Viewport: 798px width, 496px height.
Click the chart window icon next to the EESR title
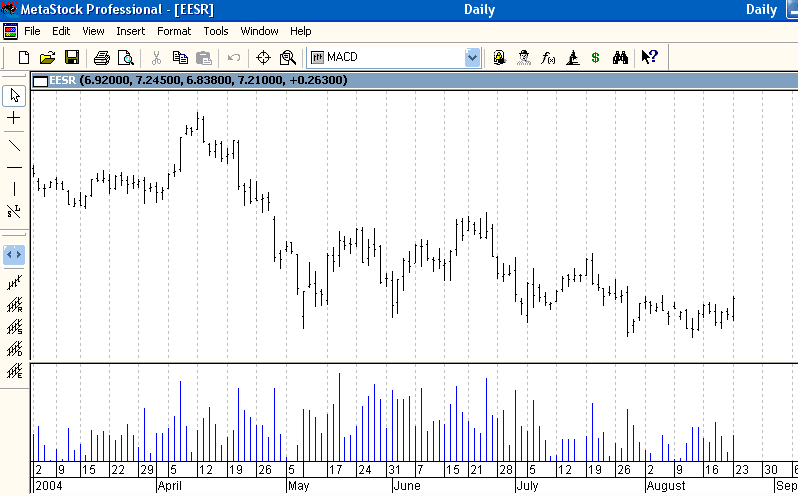40,81
